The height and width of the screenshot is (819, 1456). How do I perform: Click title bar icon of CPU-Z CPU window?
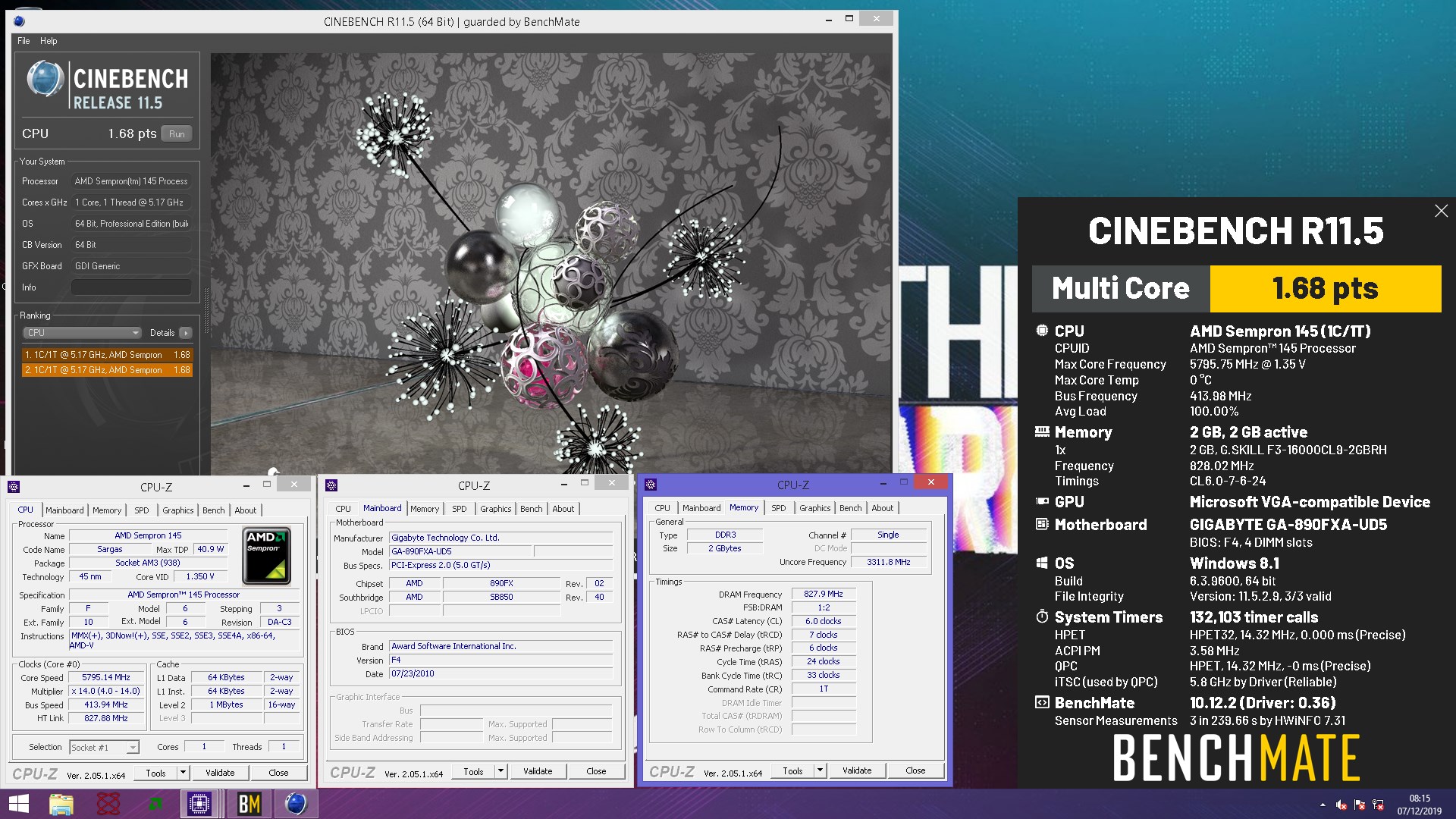[x=14, y=487]
